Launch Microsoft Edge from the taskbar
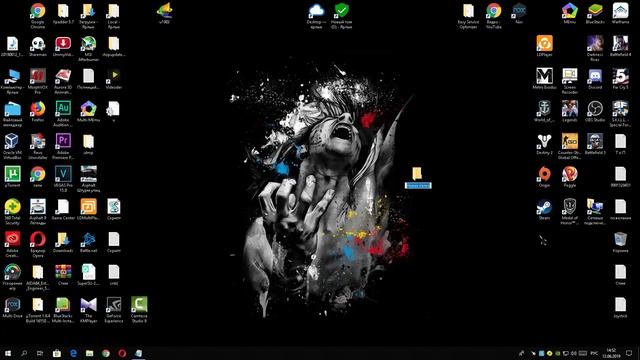 [73, 353]
